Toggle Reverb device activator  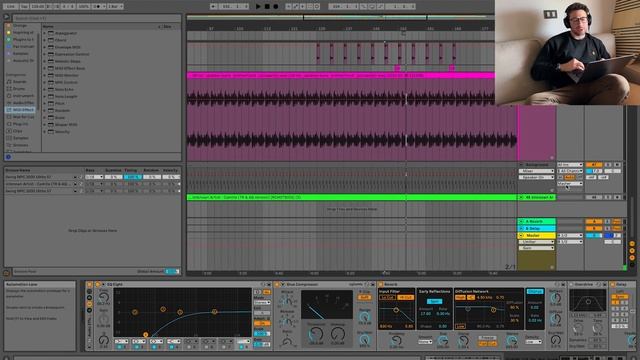point(381,284)
